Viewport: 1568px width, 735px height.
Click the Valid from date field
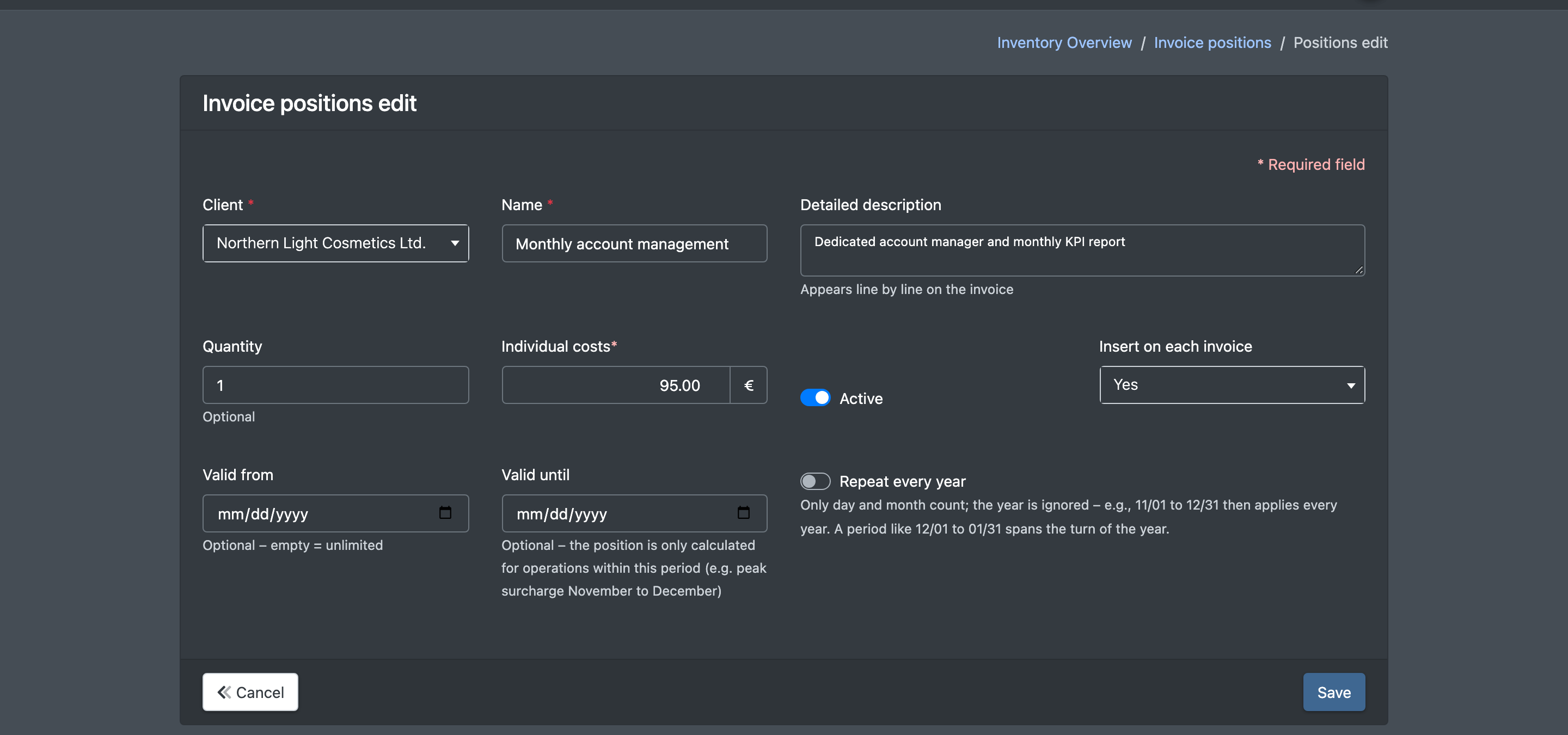click(x=335, y=513)
